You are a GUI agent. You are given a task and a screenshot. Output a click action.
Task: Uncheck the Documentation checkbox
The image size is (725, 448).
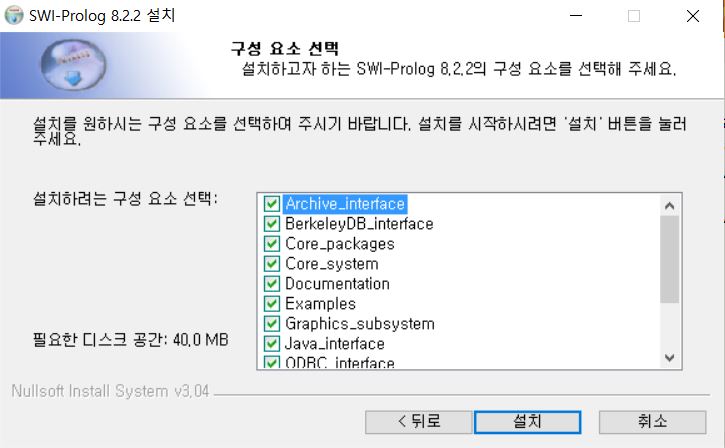(x=271, y=283)
